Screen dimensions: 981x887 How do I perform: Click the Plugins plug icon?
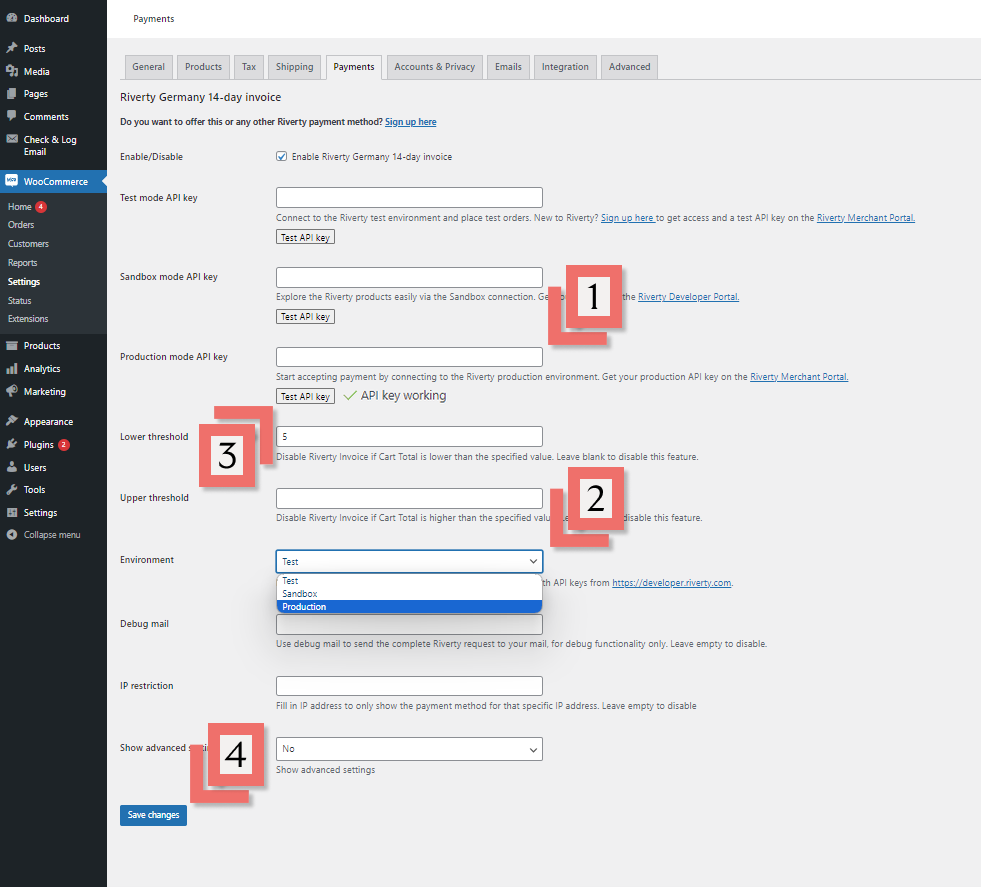tap(11, 444)
